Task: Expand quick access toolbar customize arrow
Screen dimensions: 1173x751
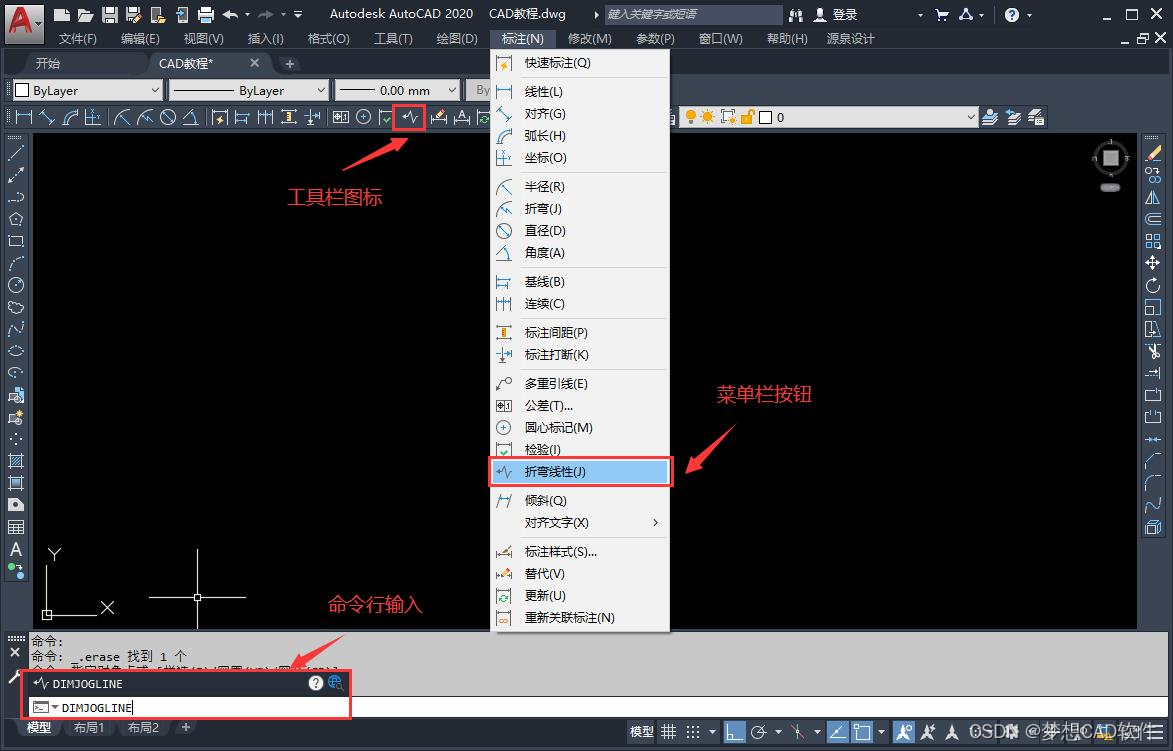Action: click(x=298, y=14)
